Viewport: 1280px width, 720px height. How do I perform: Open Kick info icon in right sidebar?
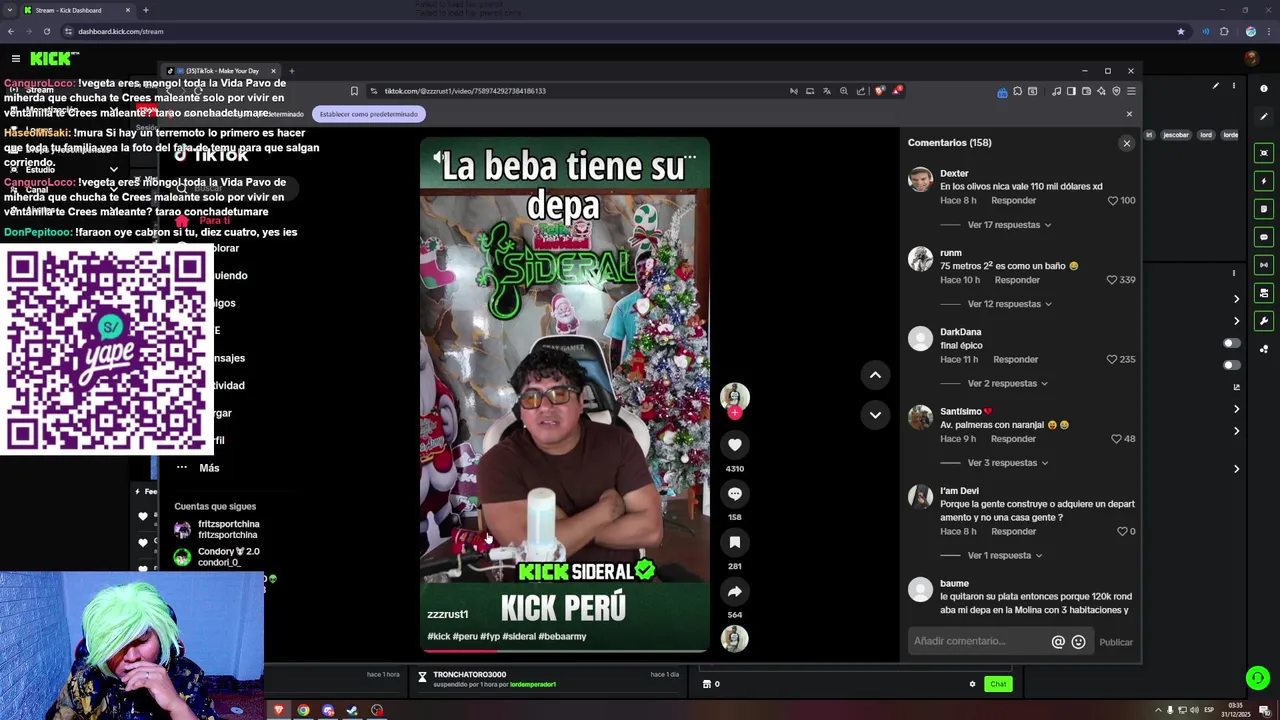(x=1264, y=89)
